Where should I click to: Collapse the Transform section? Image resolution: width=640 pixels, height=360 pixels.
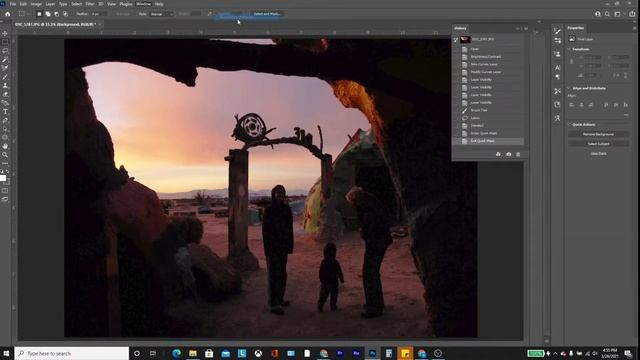(x=569, y=49)
